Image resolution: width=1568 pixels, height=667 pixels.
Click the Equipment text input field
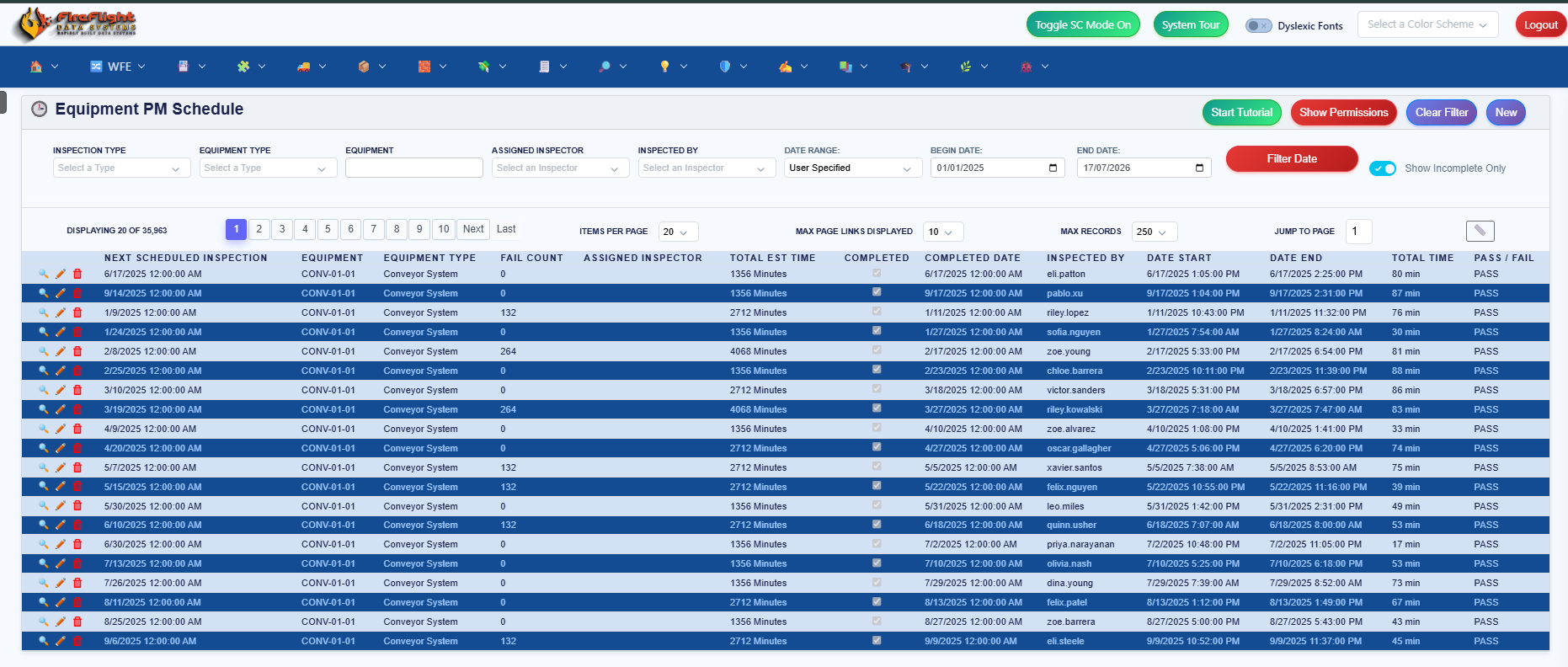414,168
